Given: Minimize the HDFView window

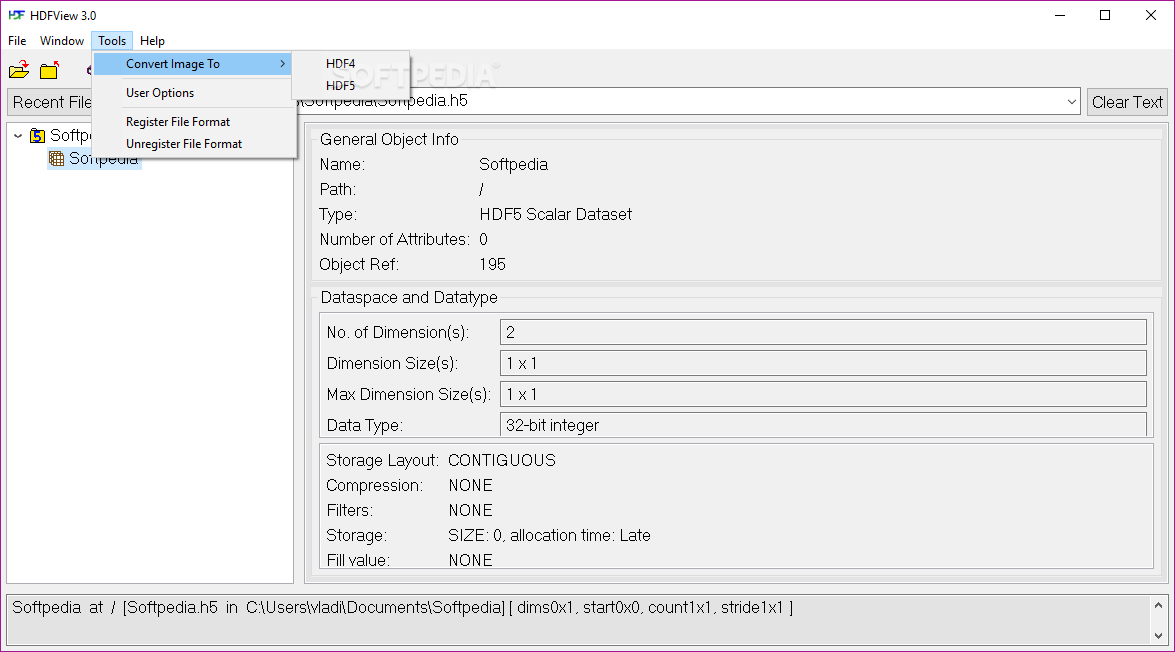Looking at the screenshot, I should [1060, 15].
